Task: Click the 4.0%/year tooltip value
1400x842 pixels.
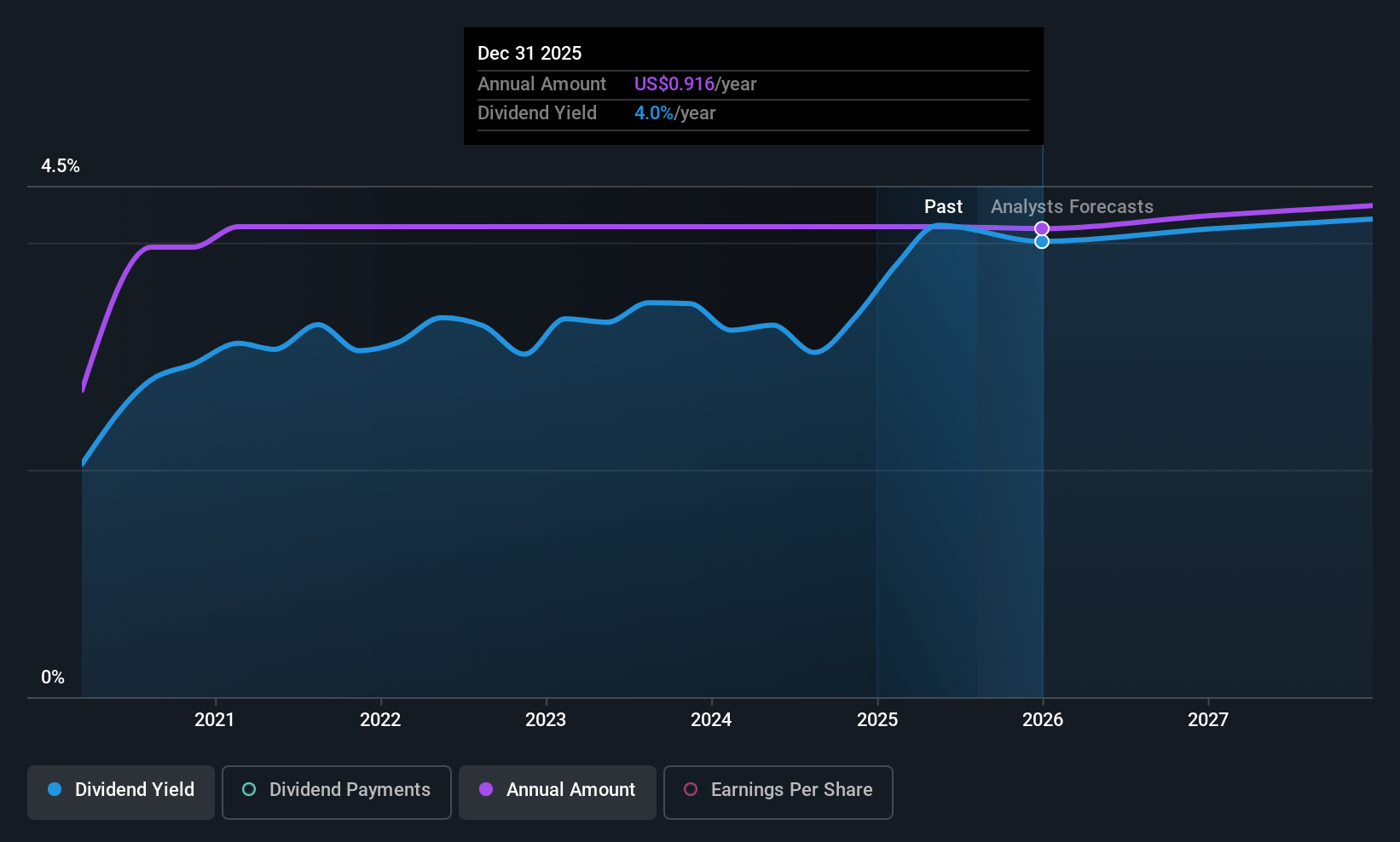Action: (x=675, y=112)
